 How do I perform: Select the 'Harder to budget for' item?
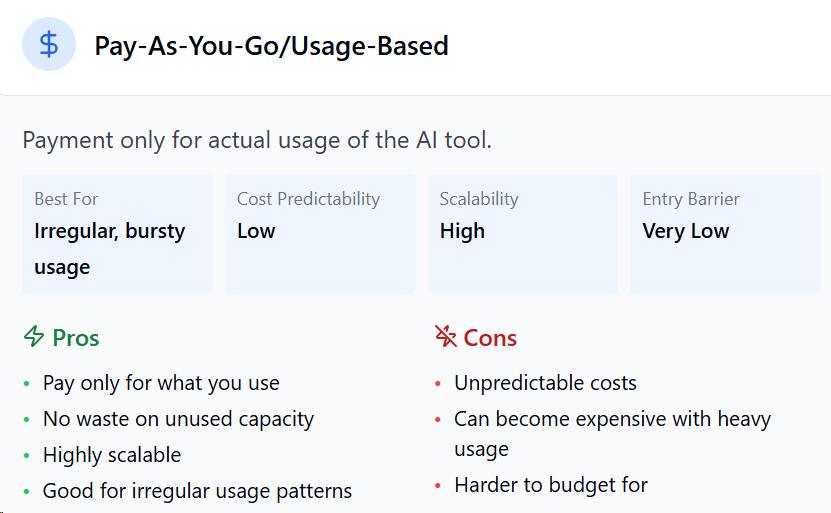pyautogui.click(x=551, y=485)
